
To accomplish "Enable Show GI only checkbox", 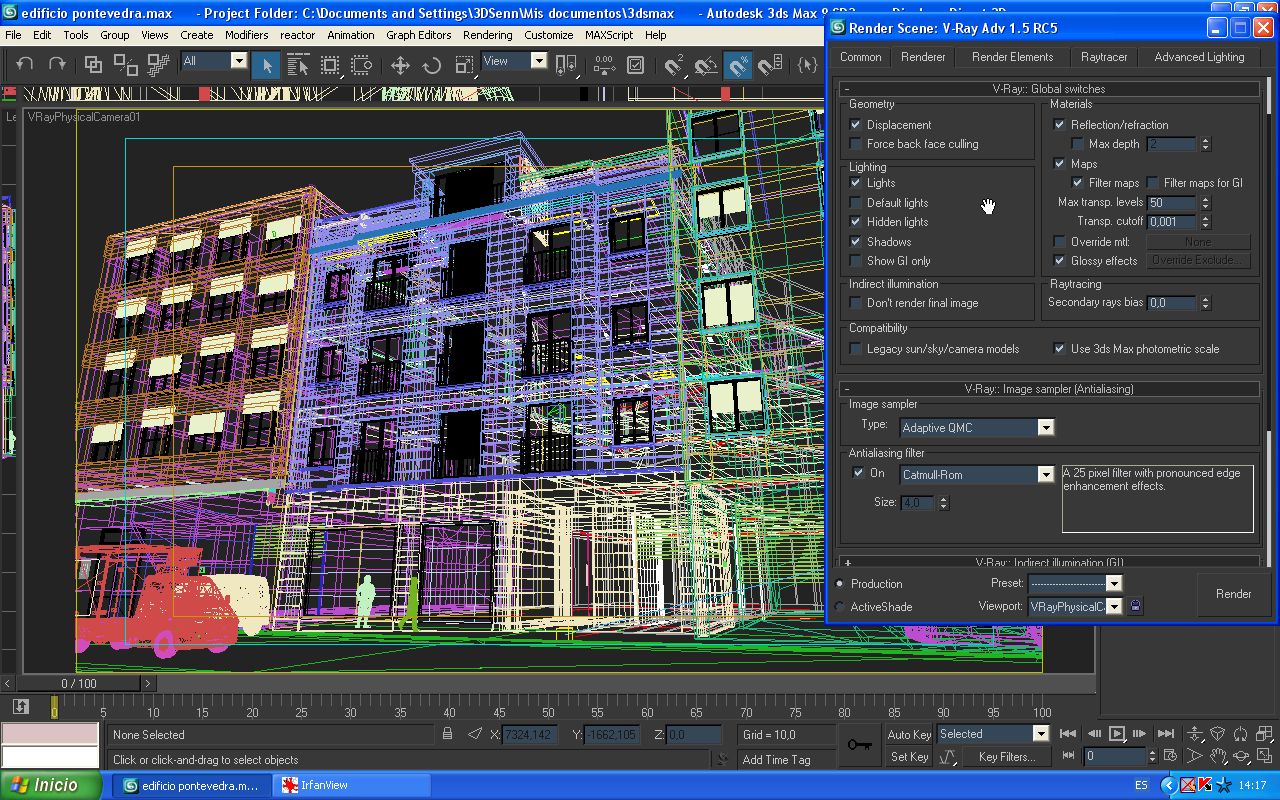I will click(855, 261).
